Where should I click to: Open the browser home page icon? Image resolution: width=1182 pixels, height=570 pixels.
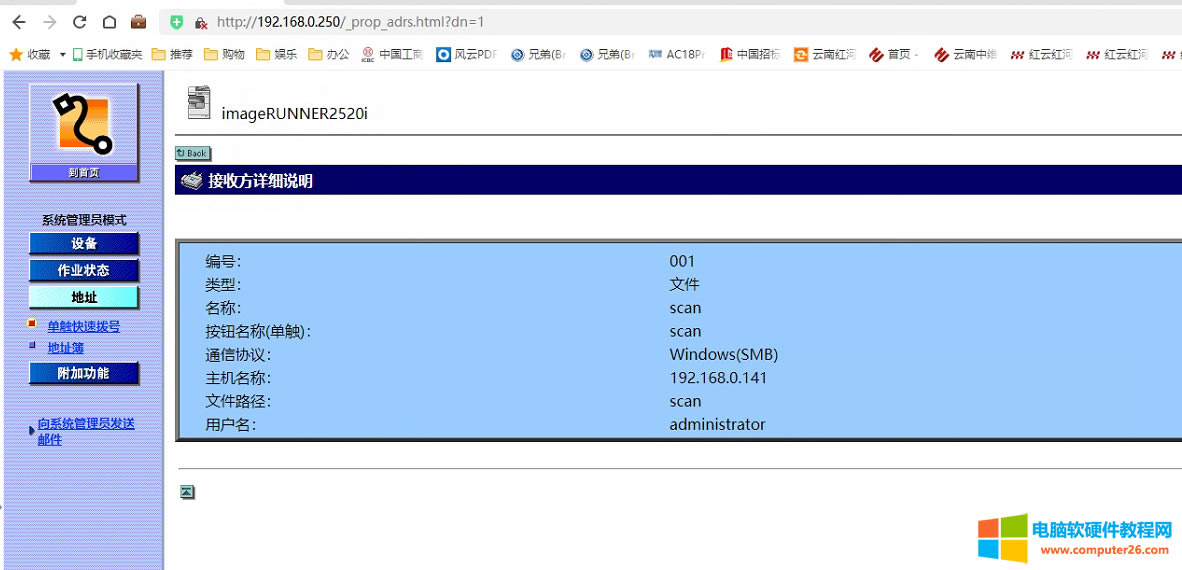click(109, 22)
